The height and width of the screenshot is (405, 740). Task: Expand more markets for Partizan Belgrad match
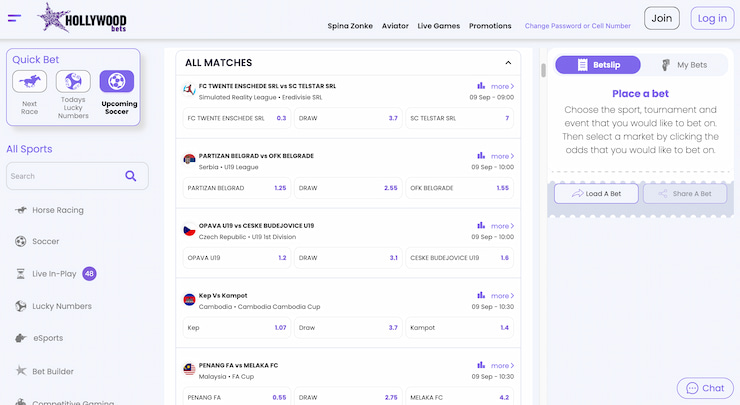coord(503,156)
